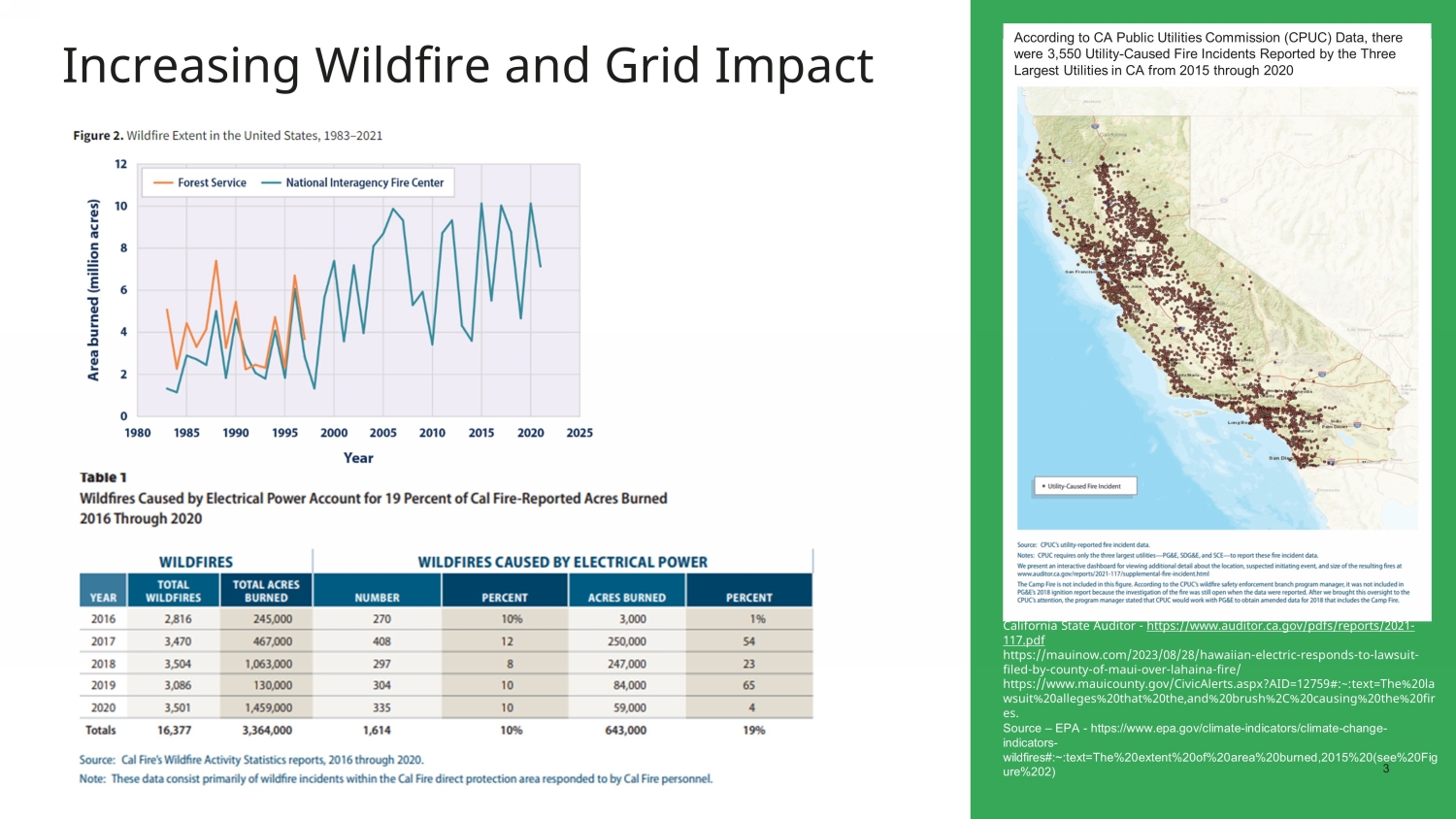Click the Forest Service legend entry
The height and width of the screenshot is (819, 1456).
[x=201, y=182]
